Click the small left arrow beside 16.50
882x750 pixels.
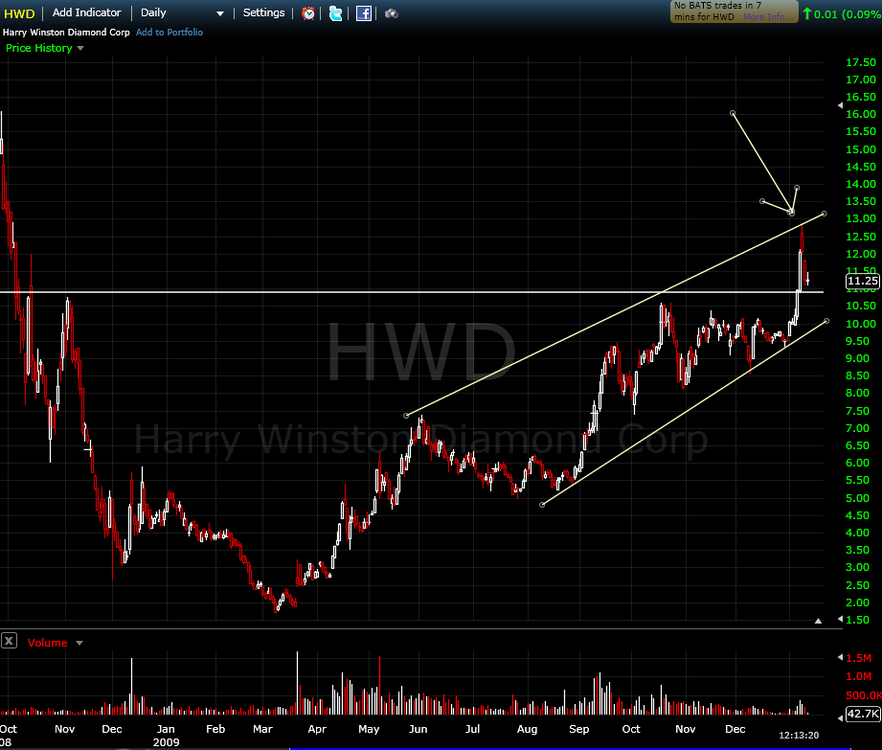(840, 105)
